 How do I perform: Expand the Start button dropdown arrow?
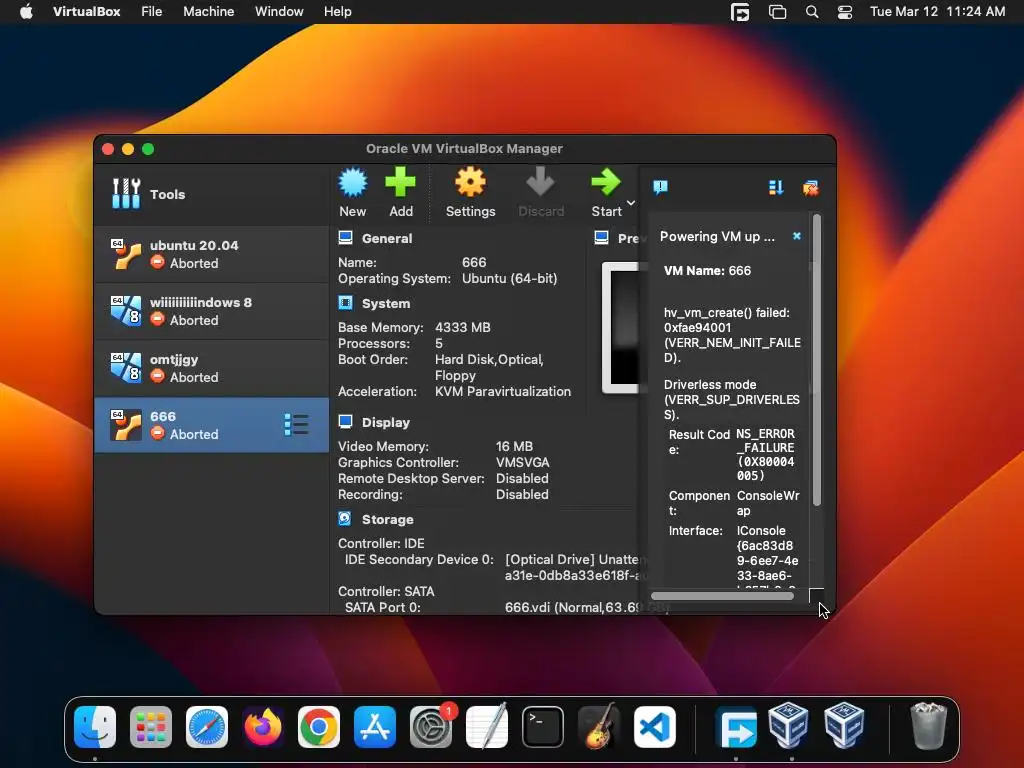coord(631,203)
